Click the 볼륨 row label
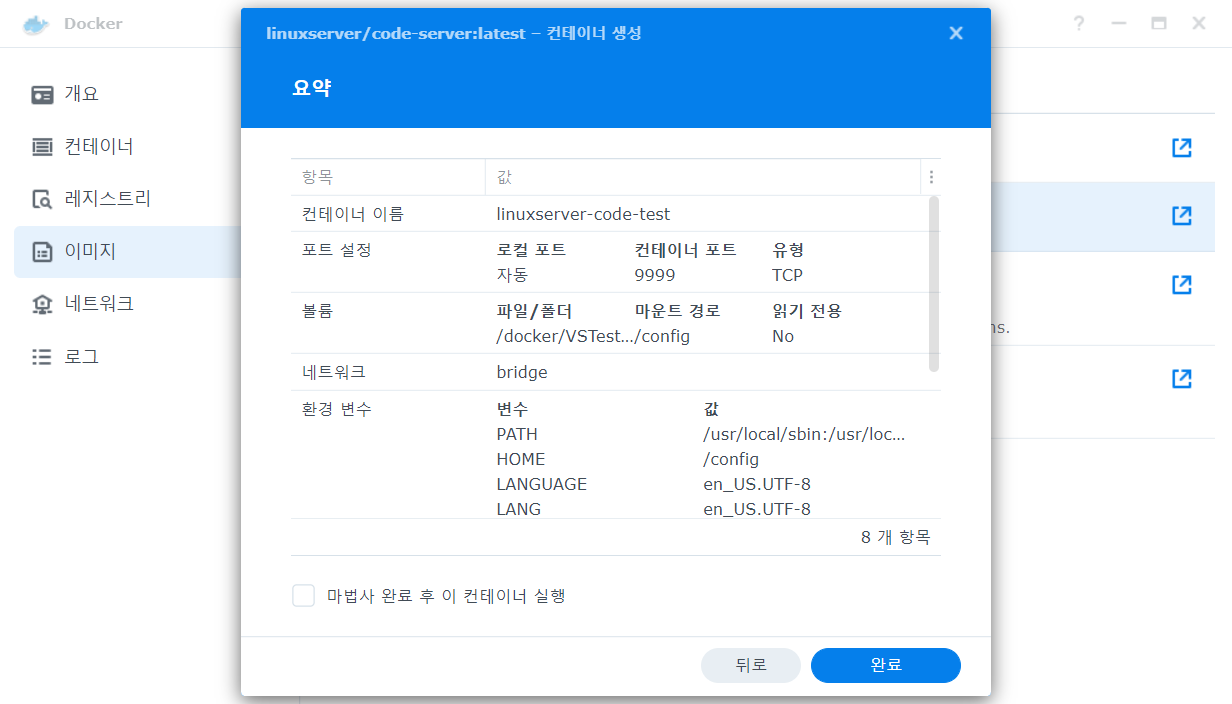 point(317,311)
